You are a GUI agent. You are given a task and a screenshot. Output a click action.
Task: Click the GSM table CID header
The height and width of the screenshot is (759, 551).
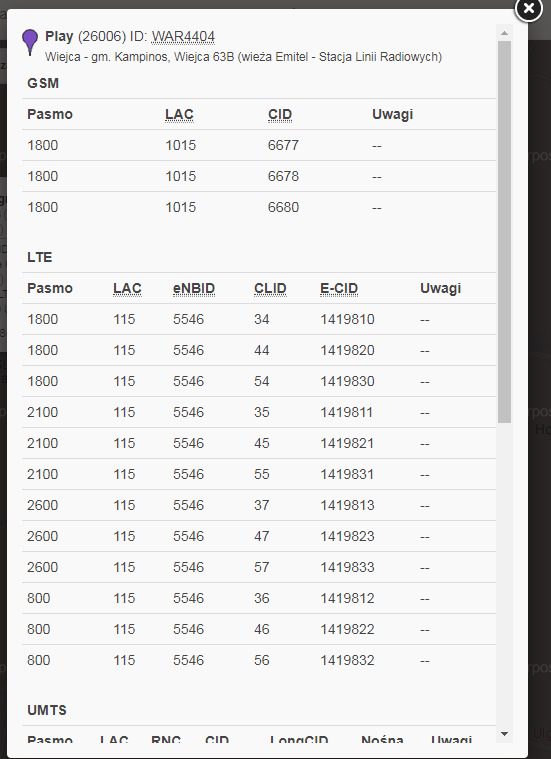pos(280,114)
